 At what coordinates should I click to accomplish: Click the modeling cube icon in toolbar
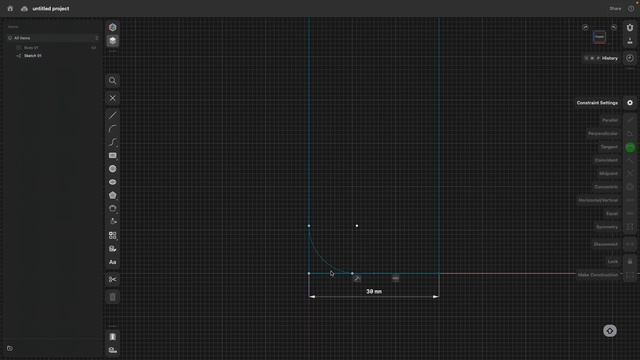[x=113, y=41]
